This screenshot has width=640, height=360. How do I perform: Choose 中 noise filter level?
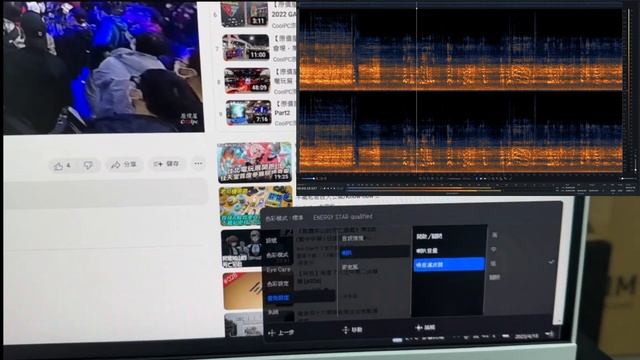(x=494, y=249)
